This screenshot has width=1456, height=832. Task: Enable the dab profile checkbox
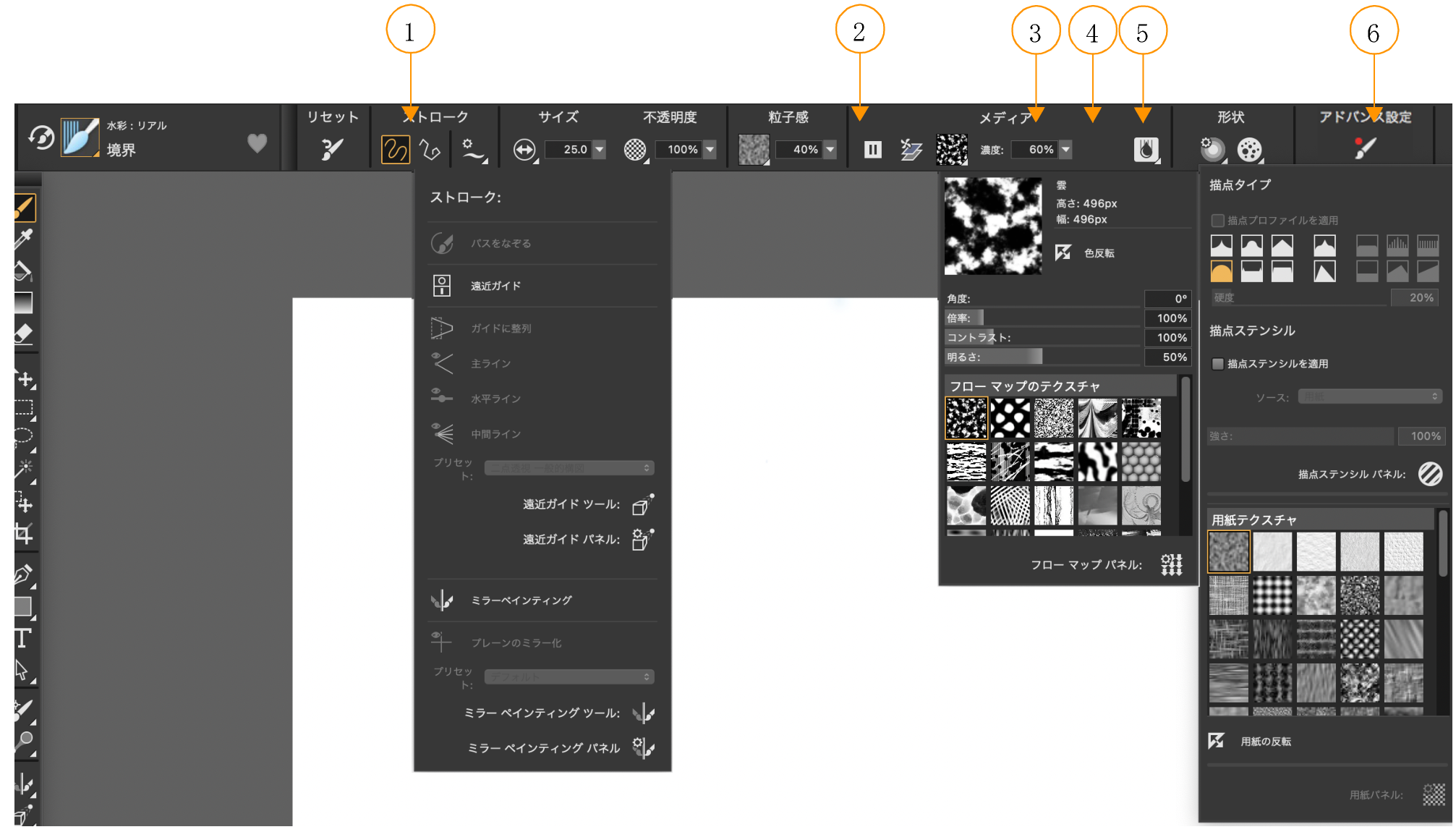click(1218, 220)
